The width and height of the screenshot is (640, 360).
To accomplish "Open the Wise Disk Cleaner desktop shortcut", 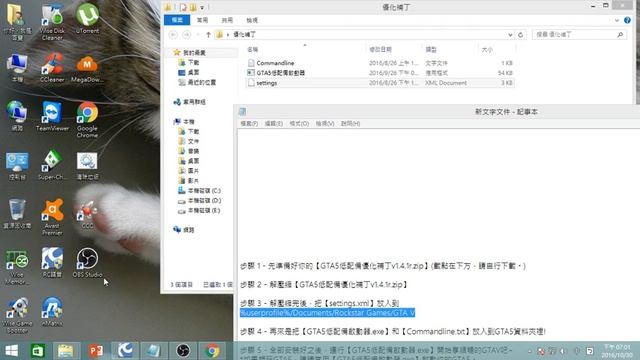I will (52, 22).
